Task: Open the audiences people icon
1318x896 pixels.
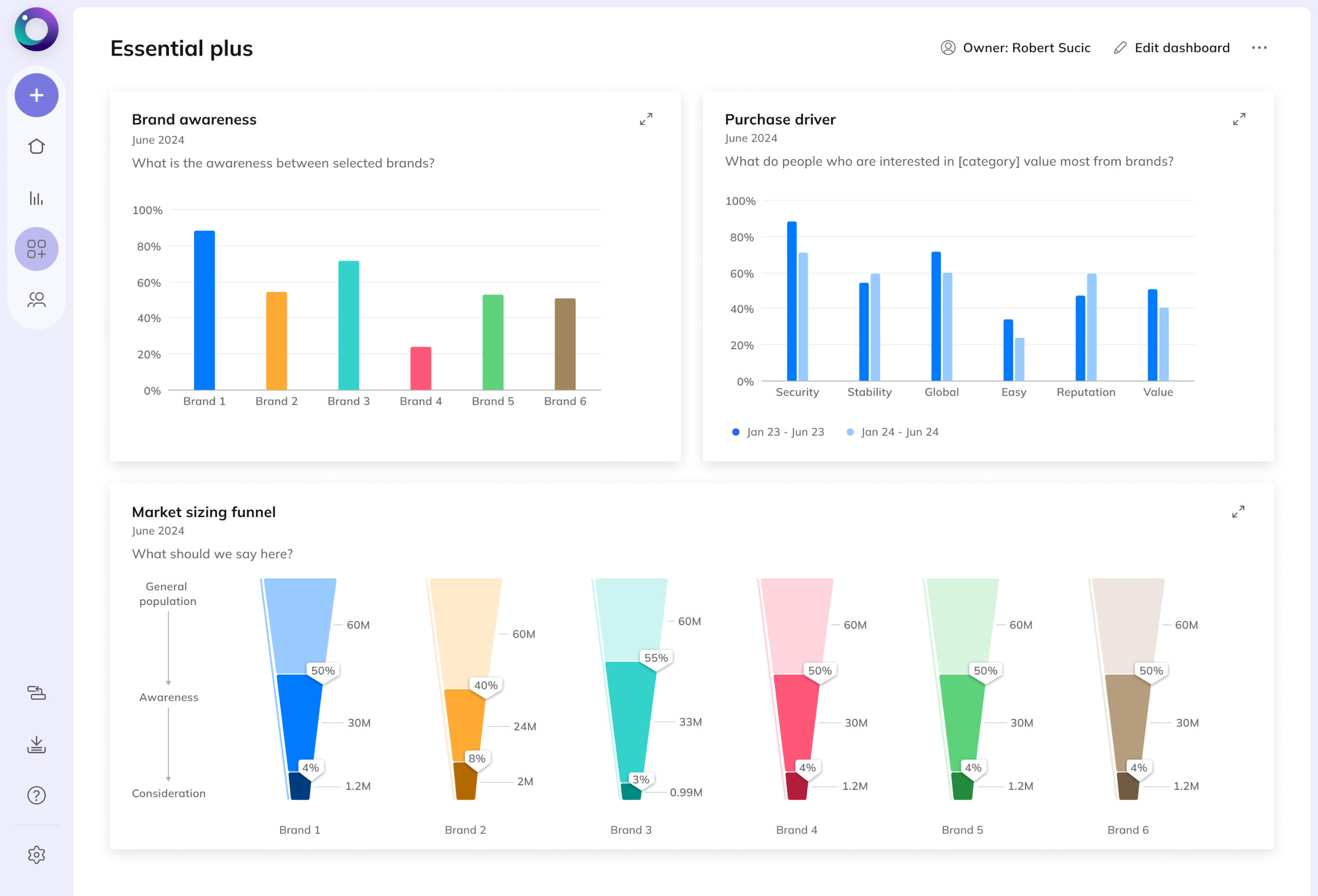Action: 36,299
